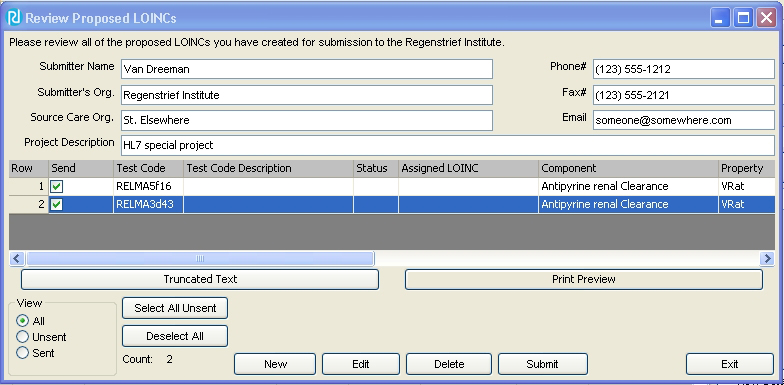Viewport: 784px width, 385px height.
Task: Click the Delete button
Action: pos(449,364)
